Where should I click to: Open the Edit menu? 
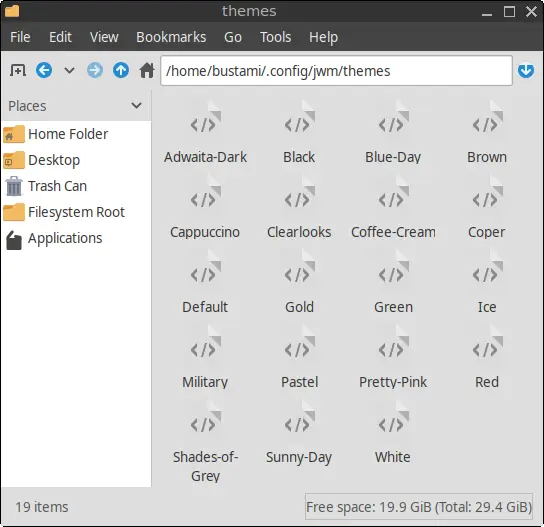60,37
